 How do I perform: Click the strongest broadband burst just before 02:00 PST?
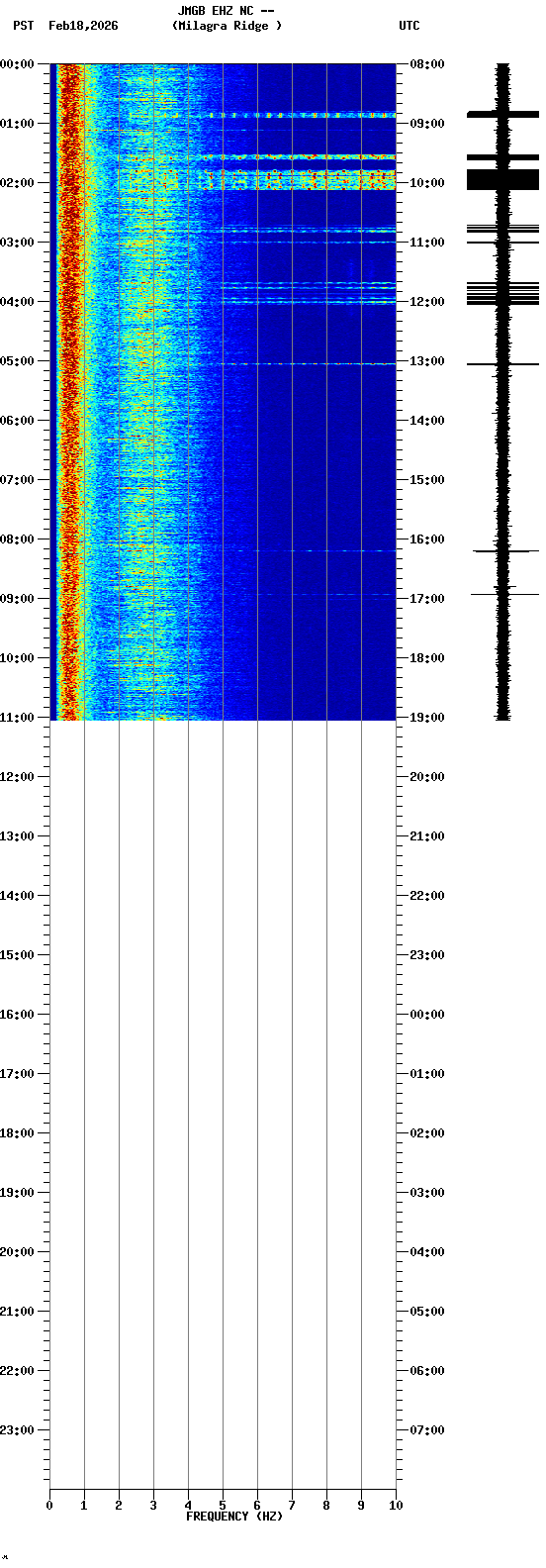300,179
